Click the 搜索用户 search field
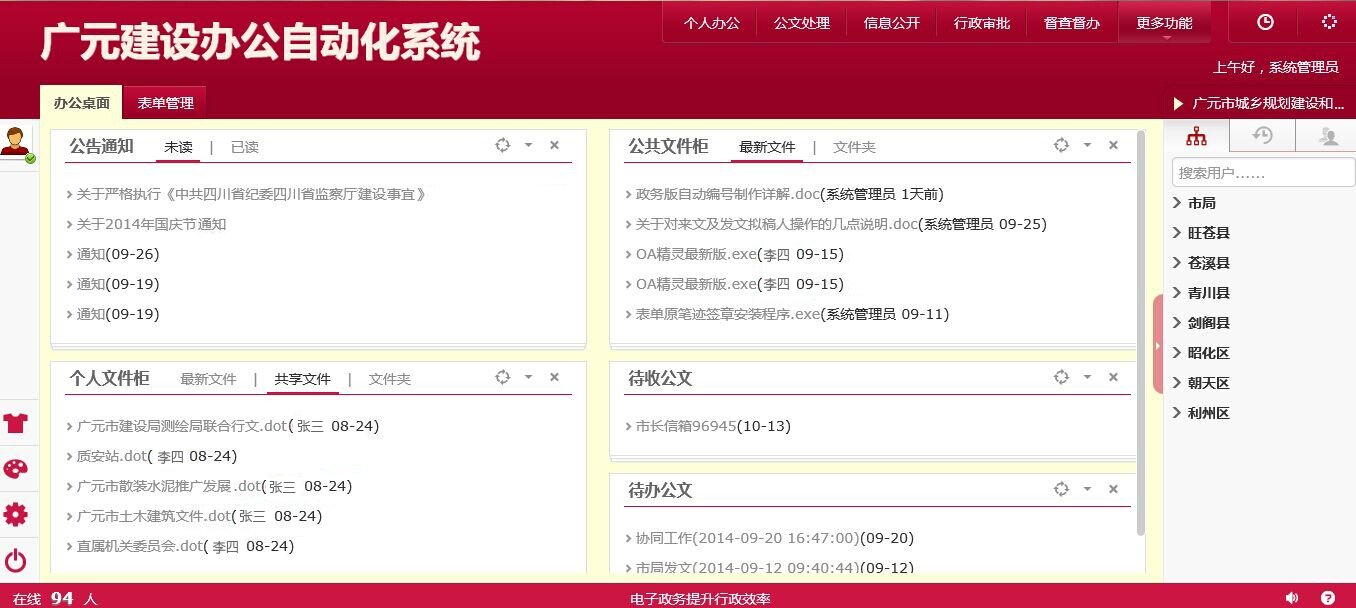Viewport: 1356px width, 608px height. click(x=1262, y=173)
